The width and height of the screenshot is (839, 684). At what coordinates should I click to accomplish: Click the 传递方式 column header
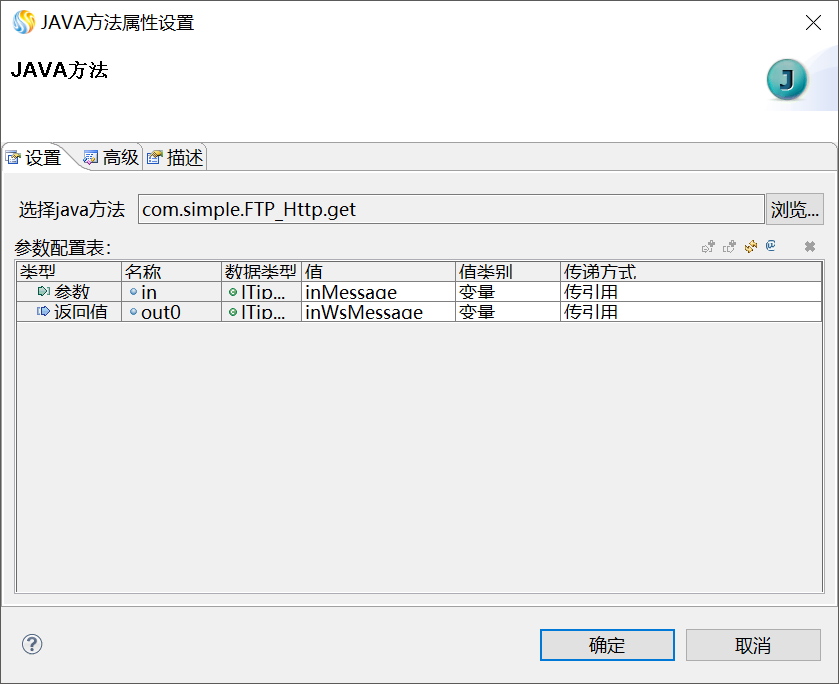coord(691,271)
